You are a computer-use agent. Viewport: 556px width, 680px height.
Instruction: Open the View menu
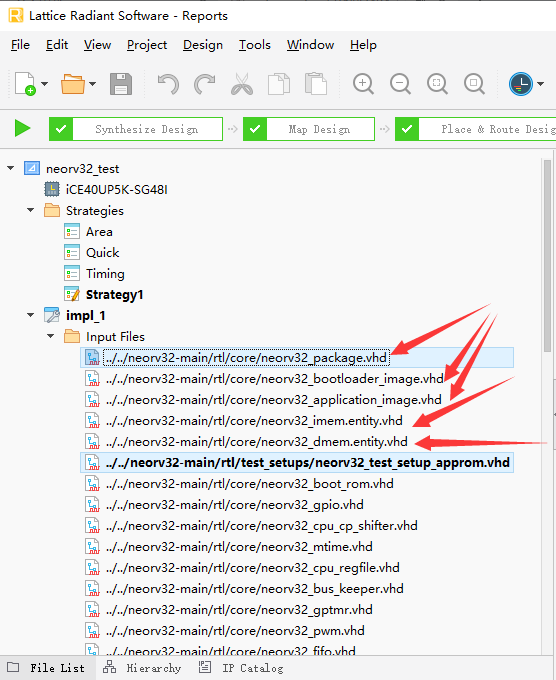click(97, 45)
